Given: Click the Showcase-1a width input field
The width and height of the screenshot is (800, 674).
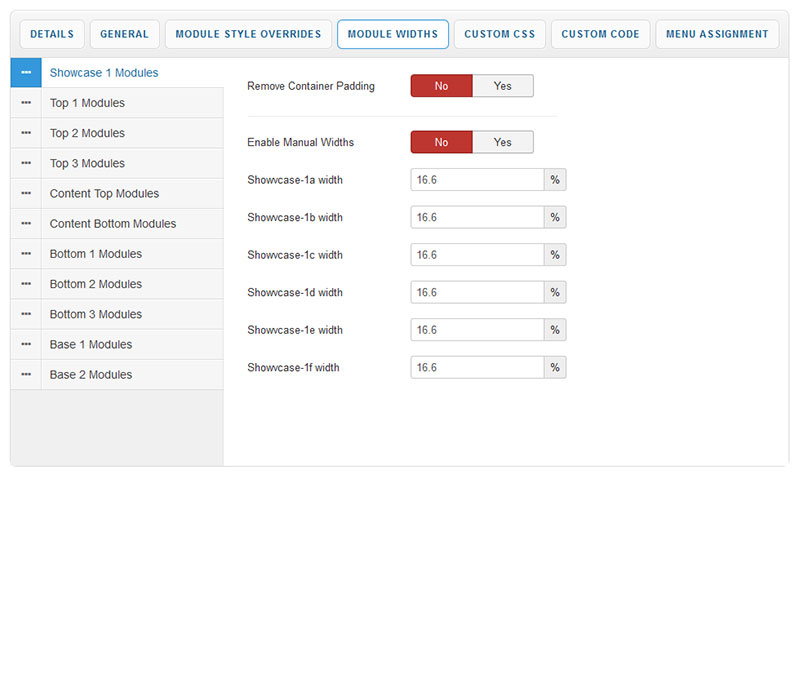Looking at the screenshot, I should 477,180.
